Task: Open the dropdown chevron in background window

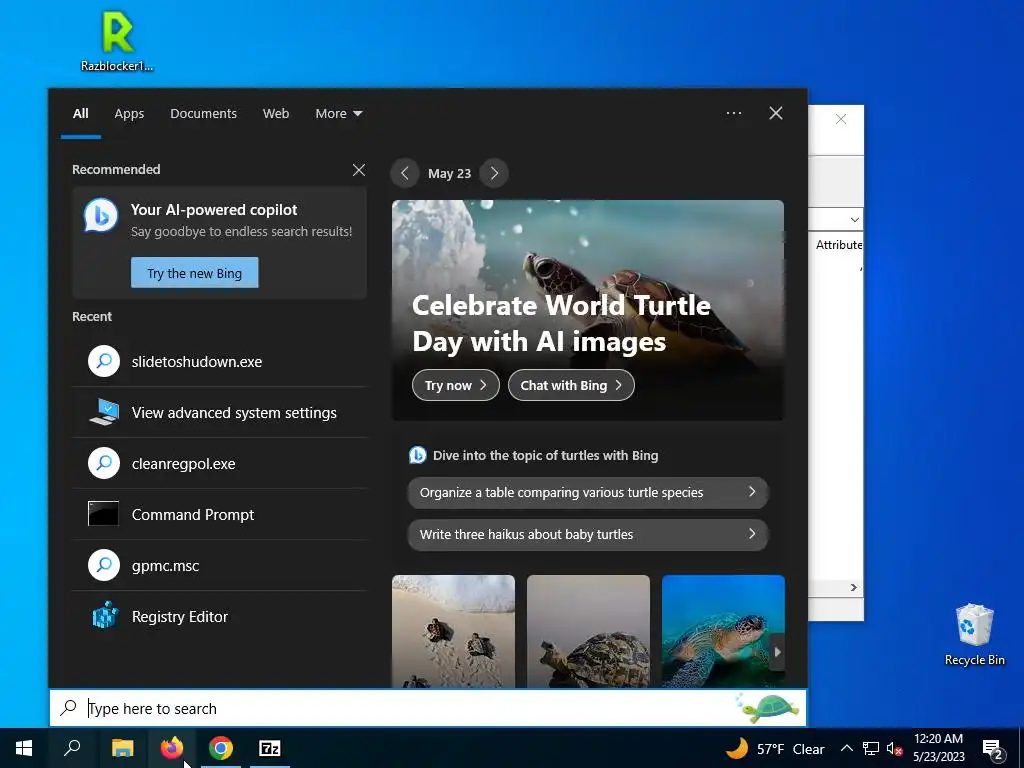Action: pos(855,219)
